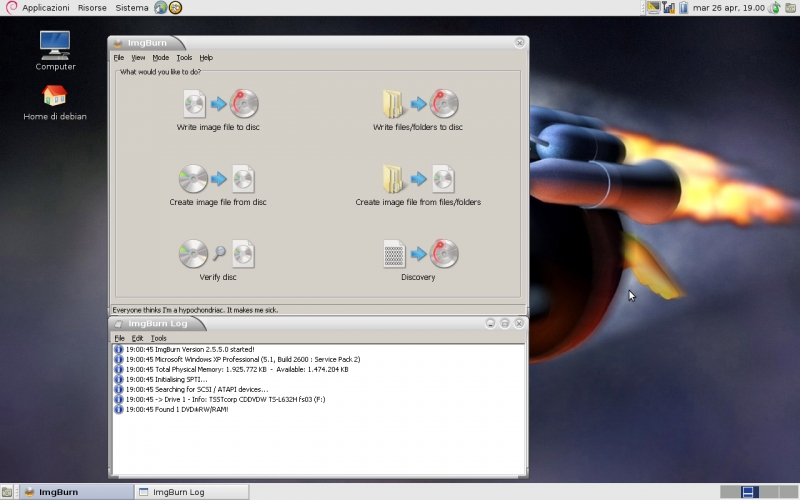Switch to ImgBurn Log taskbar button

[x=192, y=492]
